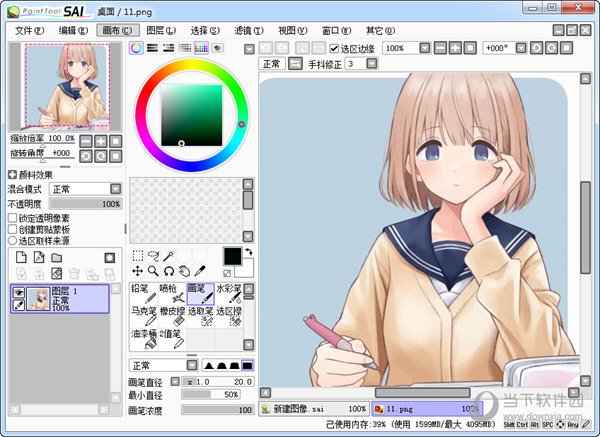Show the RGB sliders panel
Viewport: 600px width, 437px height.
pyautogui.click(x=153, y=48)
